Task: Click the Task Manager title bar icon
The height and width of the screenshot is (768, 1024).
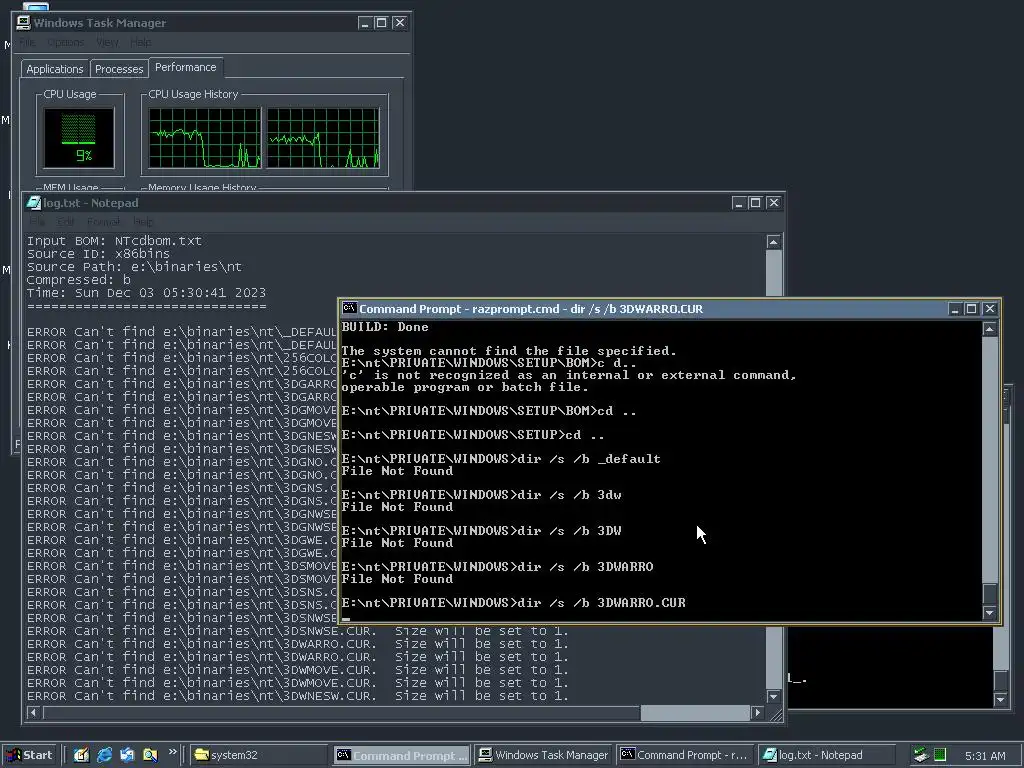Action: point(24,23)
